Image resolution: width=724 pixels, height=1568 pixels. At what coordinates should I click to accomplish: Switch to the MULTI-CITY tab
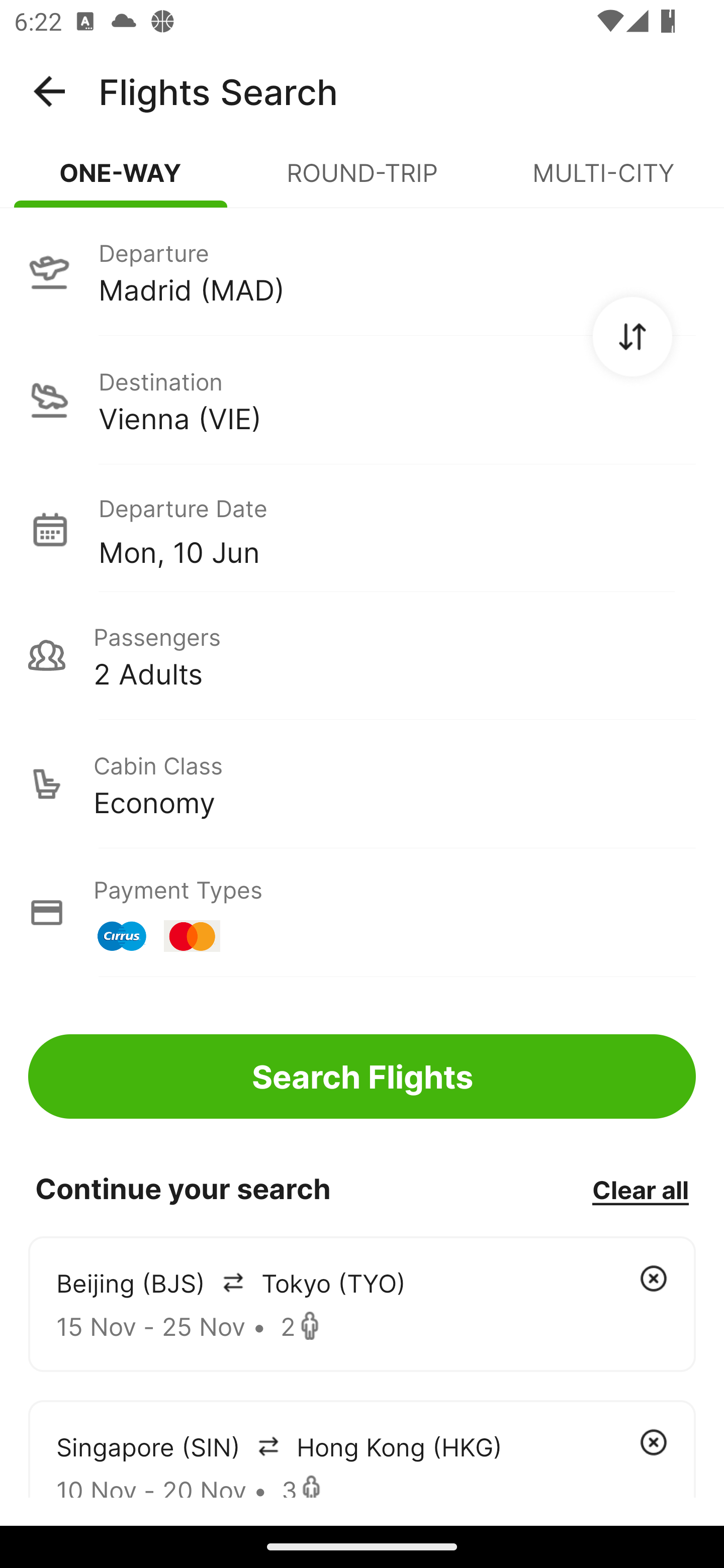click(603, 173)
